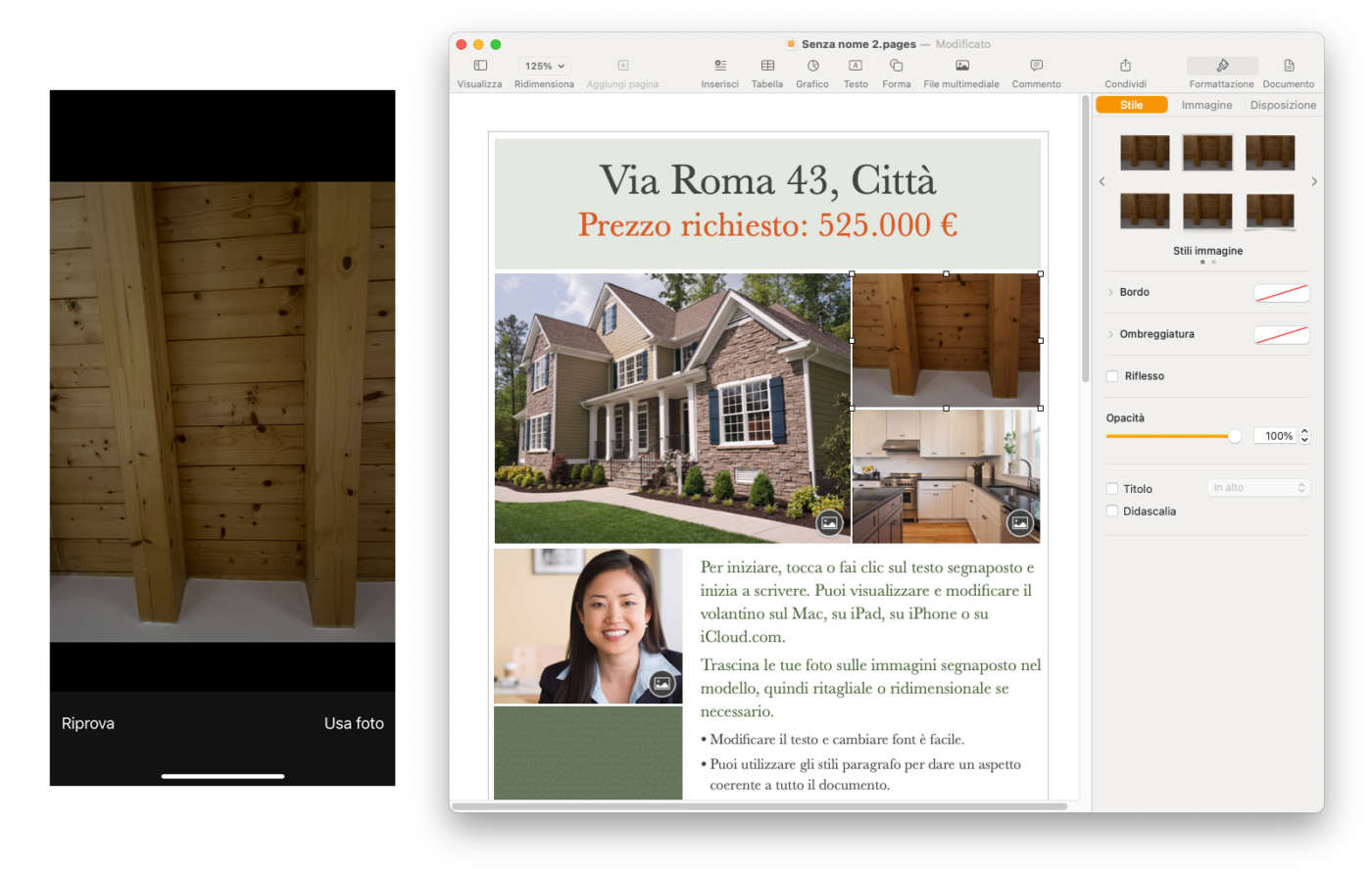The image size is (1372, 876).
Task: Switch to the Disposizione tab
Action: pyautogui.click(x=1283, y=105)
